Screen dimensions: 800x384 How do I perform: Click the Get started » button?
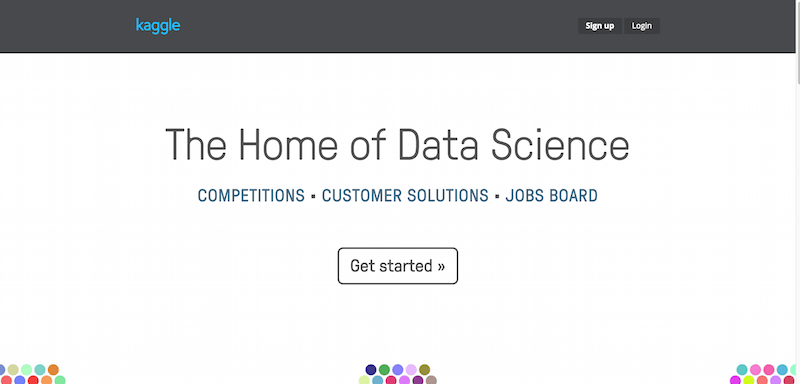[x=397, y=266]
